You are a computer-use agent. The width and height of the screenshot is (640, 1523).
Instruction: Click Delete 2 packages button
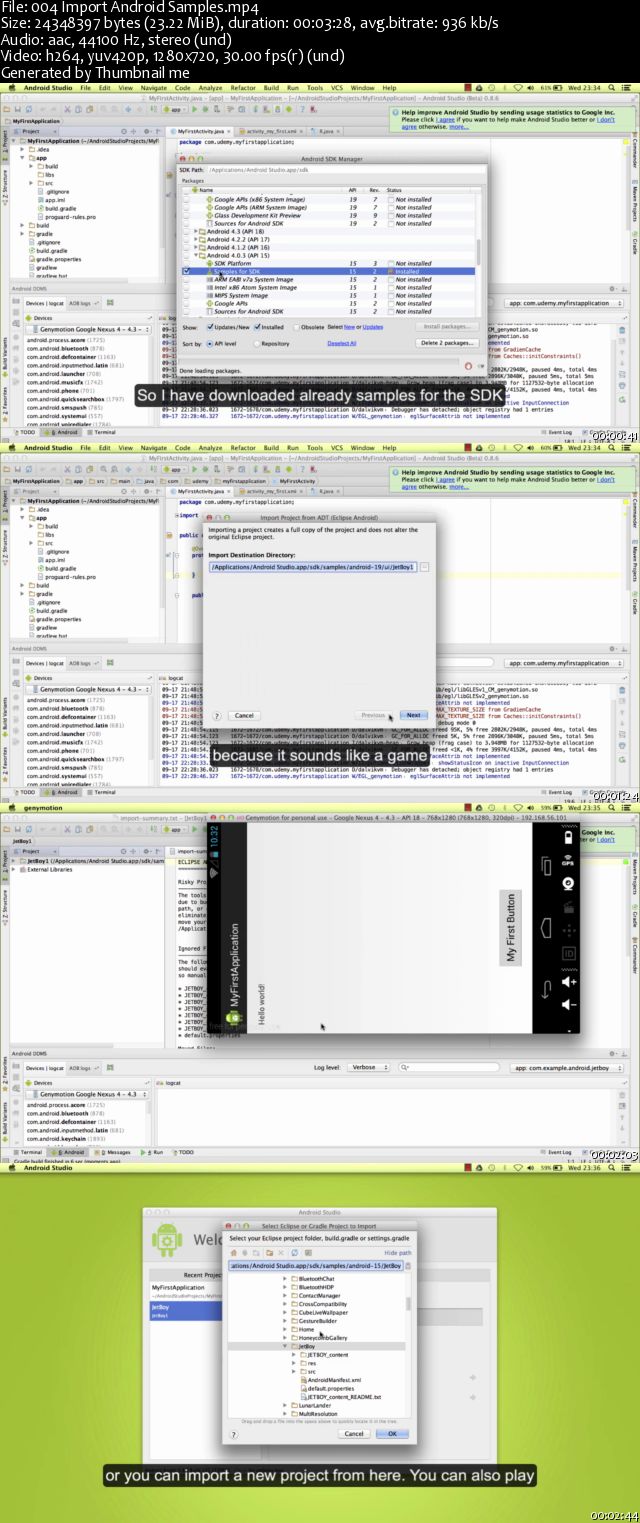[x=445, y=343]
